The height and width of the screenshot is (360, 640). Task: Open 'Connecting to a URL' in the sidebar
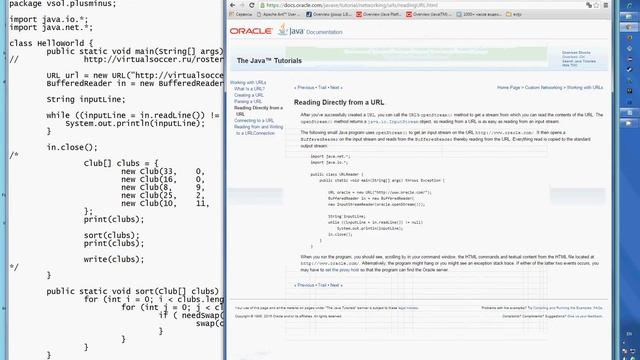(x=254, y=120)
